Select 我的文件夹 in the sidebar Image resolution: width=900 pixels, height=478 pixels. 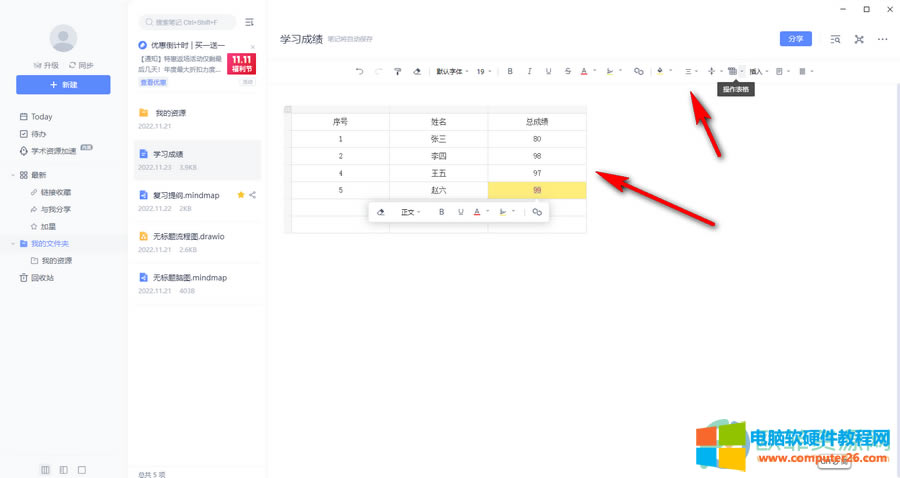tap(44, 244)
